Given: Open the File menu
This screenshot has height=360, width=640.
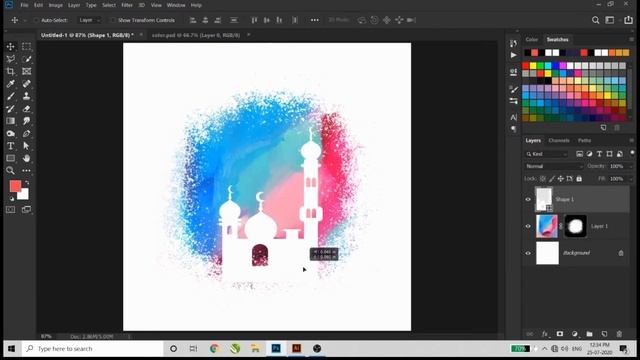Looking at the screenshot, I should [24, 5].
